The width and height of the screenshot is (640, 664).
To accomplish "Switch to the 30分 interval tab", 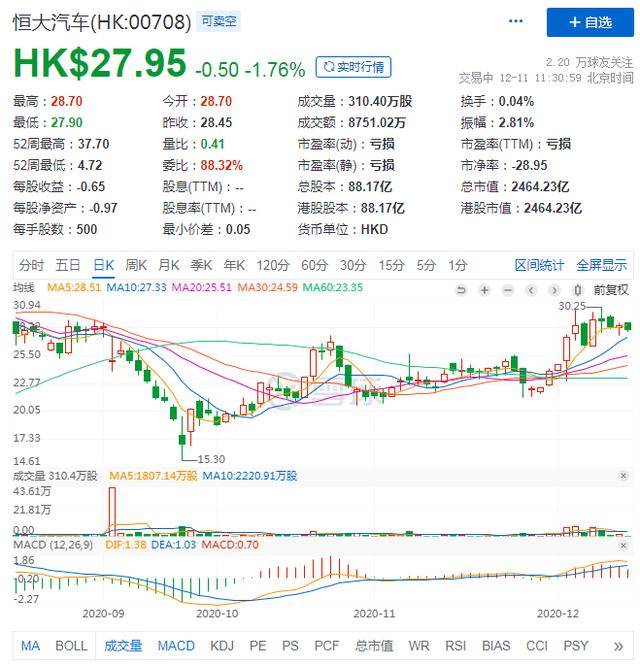I will [x=353, y=265].
